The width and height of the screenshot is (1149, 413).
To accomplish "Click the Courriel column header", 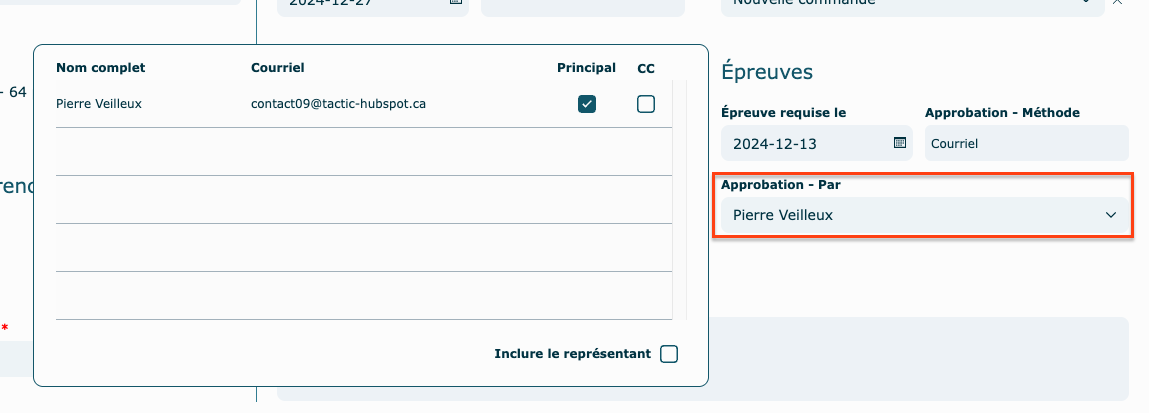I will click(277, 68).
